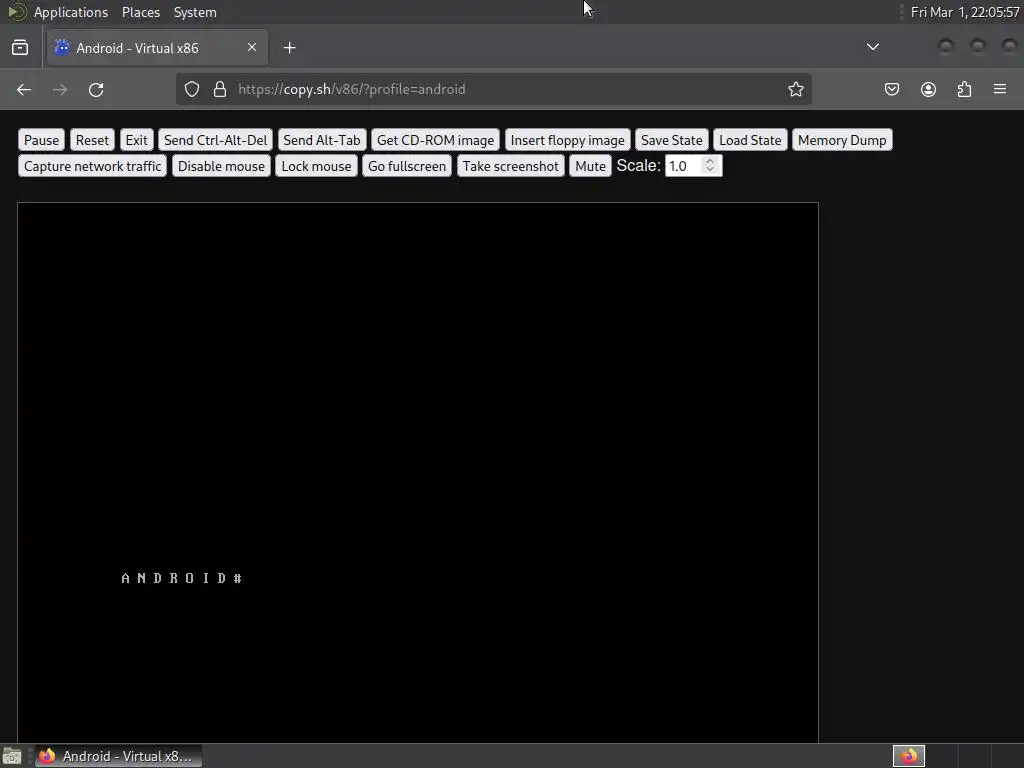Get the CD-ROM image

[436, 140]
